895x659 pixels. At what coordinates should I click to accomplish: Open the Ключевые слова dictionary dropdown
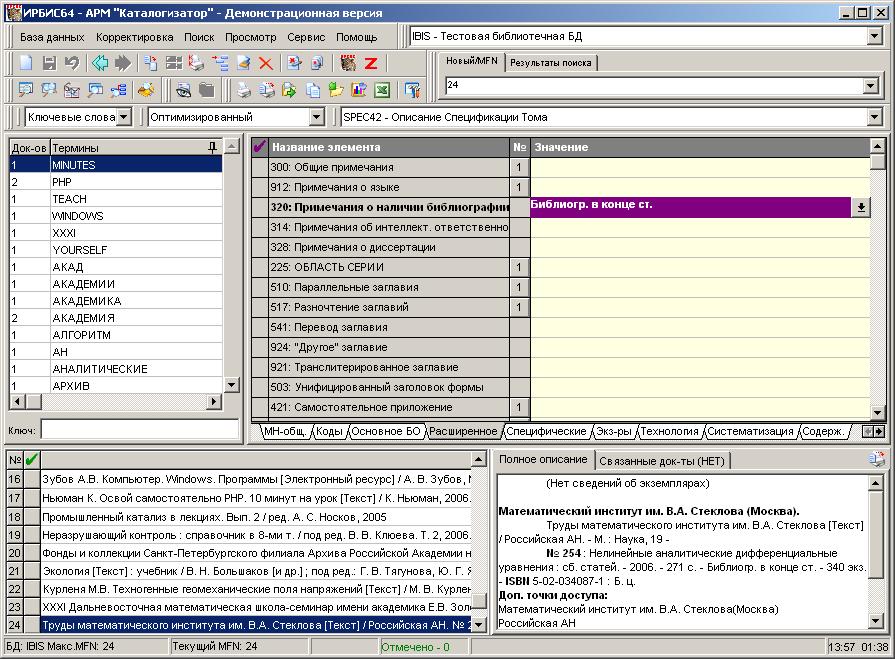124,117
